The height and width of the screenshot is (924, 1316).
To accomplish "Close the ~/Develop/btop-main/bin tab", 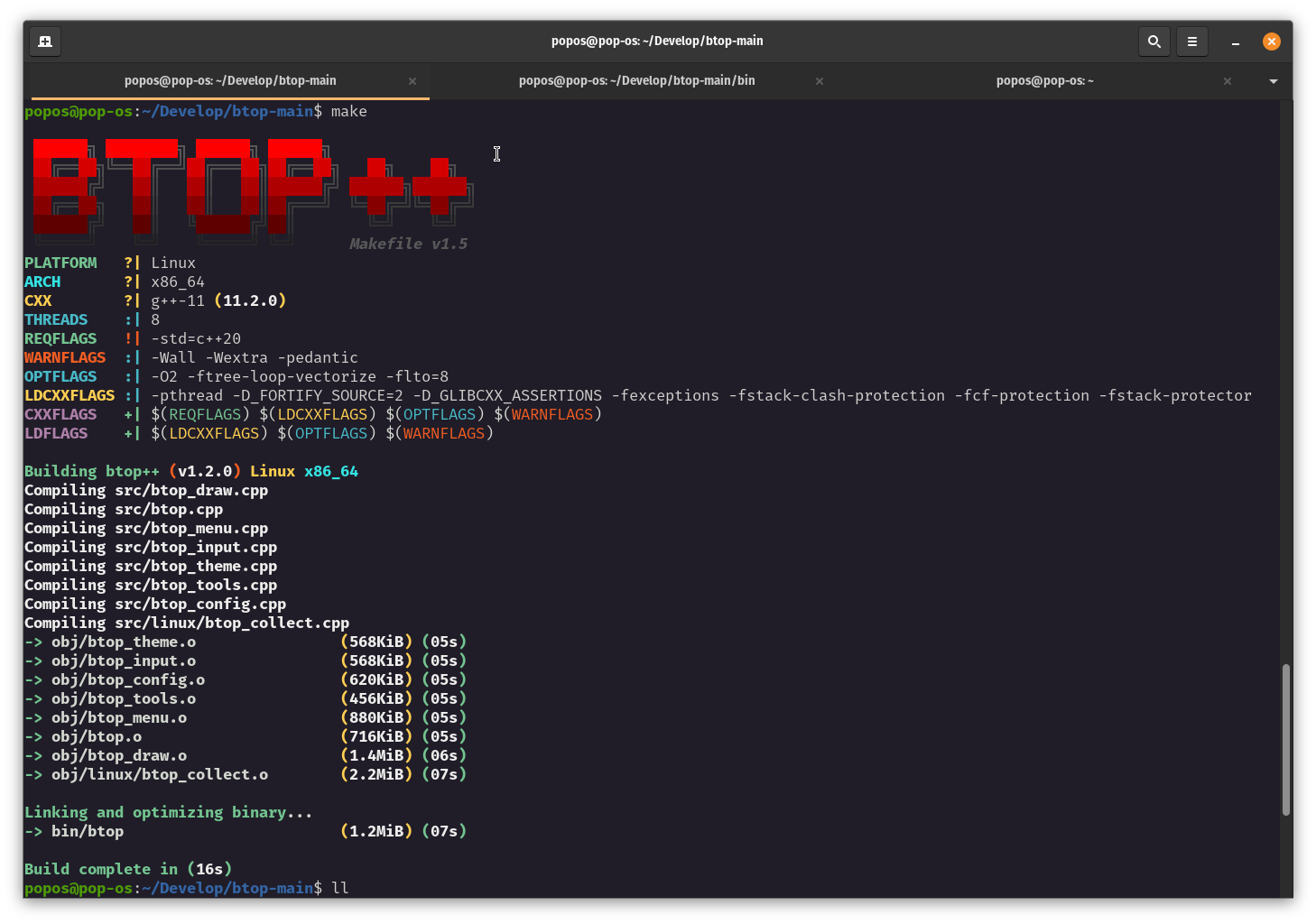I will point(820,81).
